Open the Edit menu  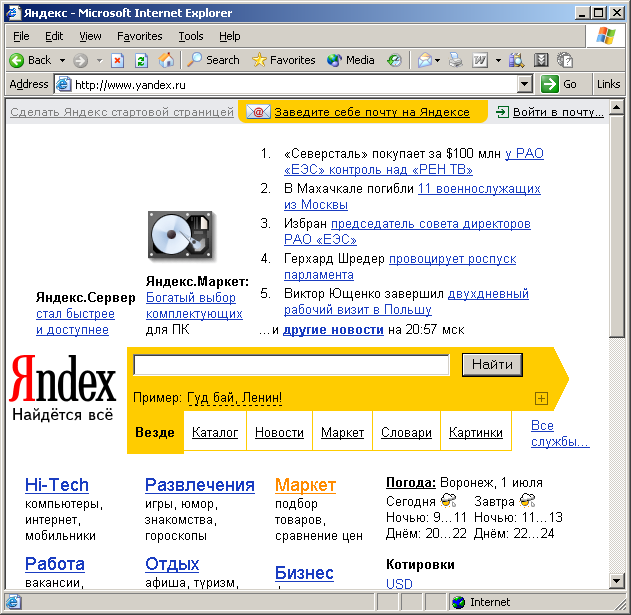[54, 36]
